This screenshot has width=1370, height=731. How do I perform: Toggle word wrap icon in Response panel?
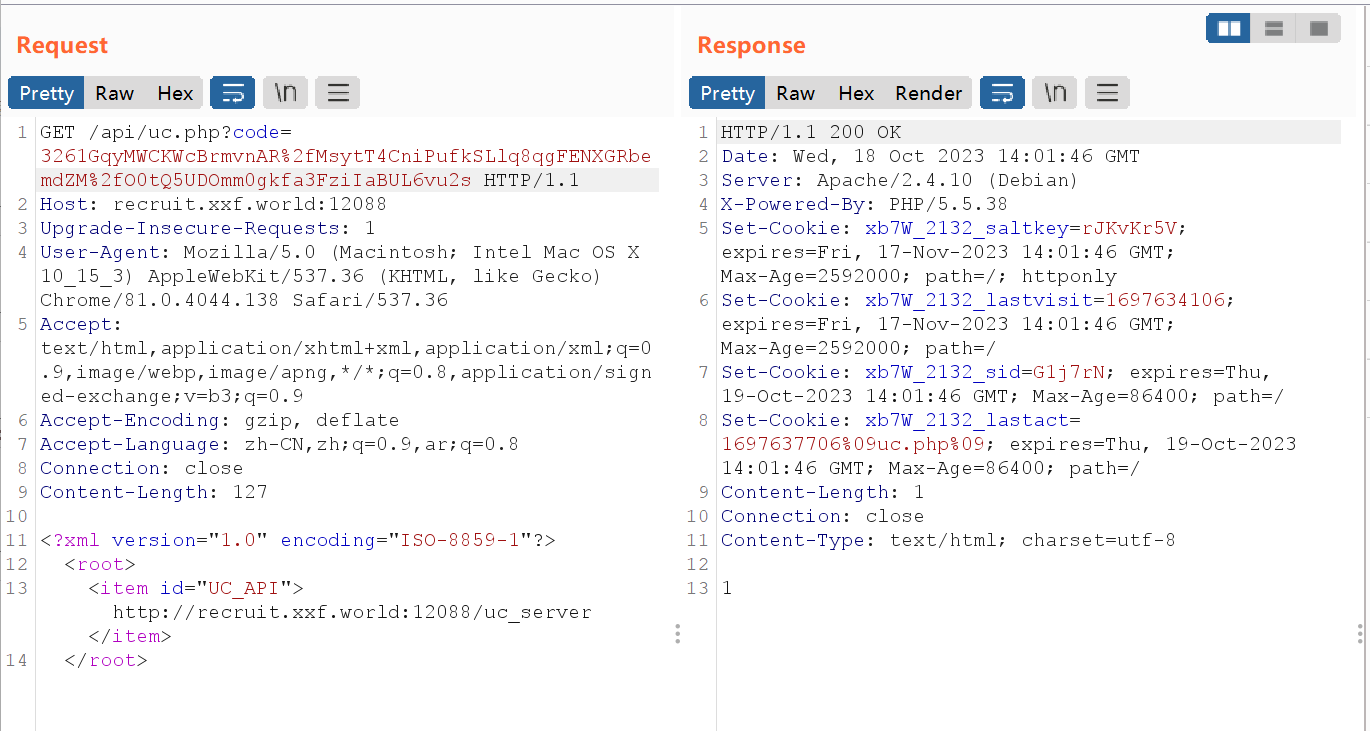pyautogui.click(x=1002, y=93)
